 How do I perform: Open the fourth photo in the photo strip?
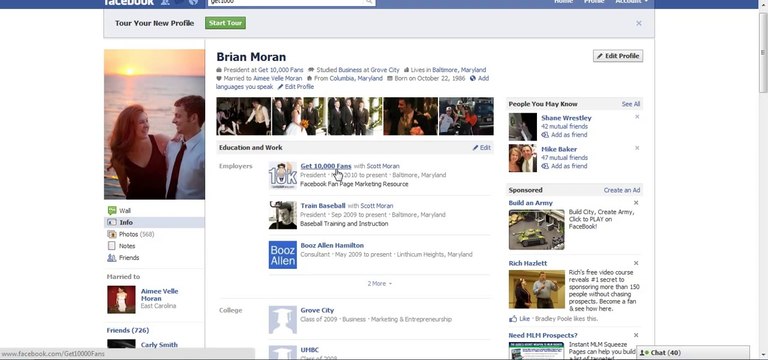point(410,116)
